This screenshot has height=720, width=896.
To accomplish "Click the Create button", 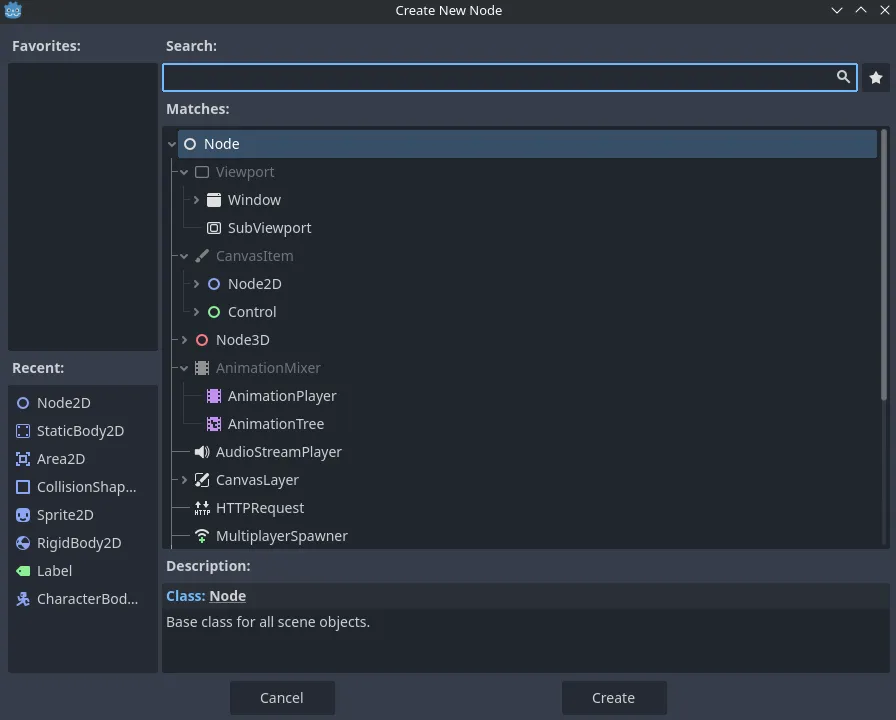I will pos(613,697).
